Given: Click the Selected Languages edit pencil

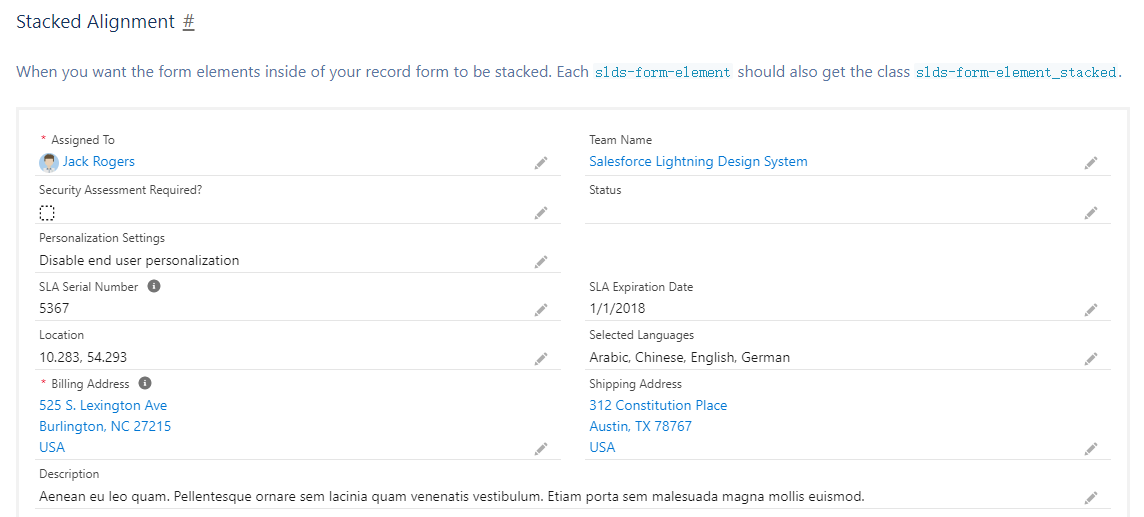Looking at the screenshot, I should 1091,358.
